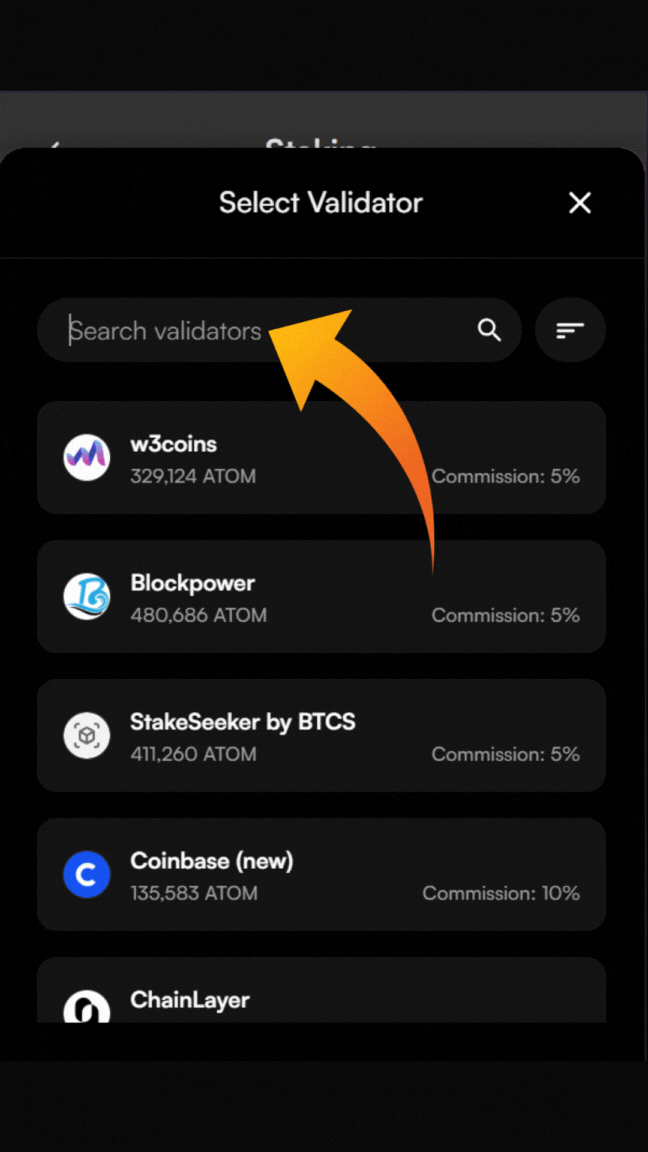Click the blue Coinbase logo
The width and height of the screenshot is (648, 1152).
pos(87,875)
